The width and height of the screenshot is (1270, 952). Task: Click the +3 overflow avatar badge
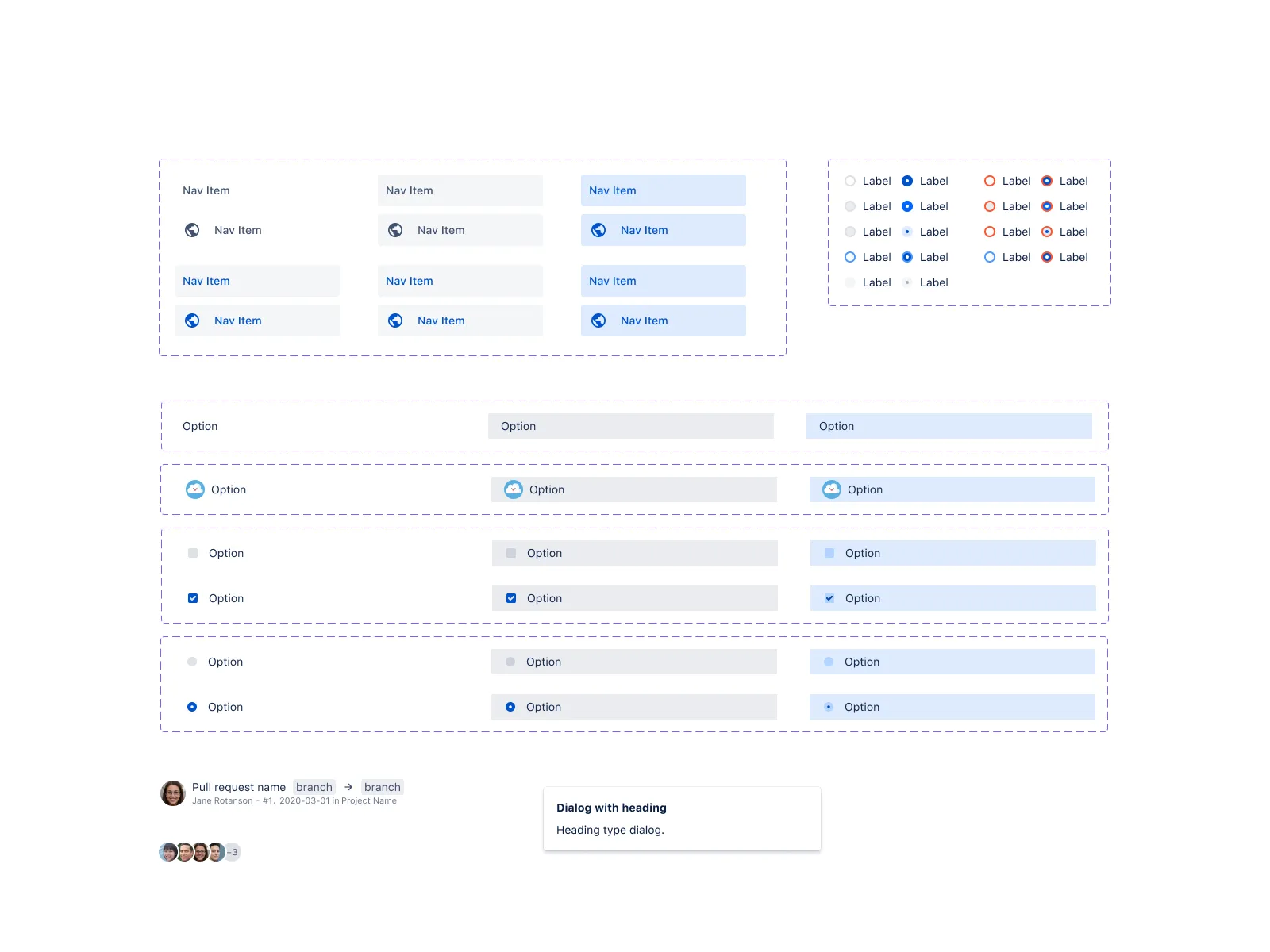[231, 851]
